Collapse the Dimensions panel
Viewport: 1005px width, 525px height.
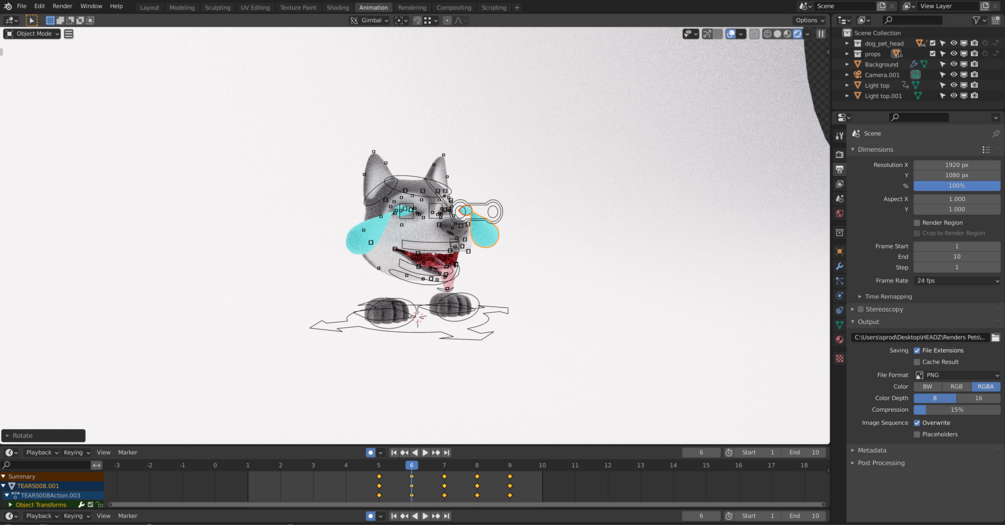pyautogui.click(x=853, y=149)
